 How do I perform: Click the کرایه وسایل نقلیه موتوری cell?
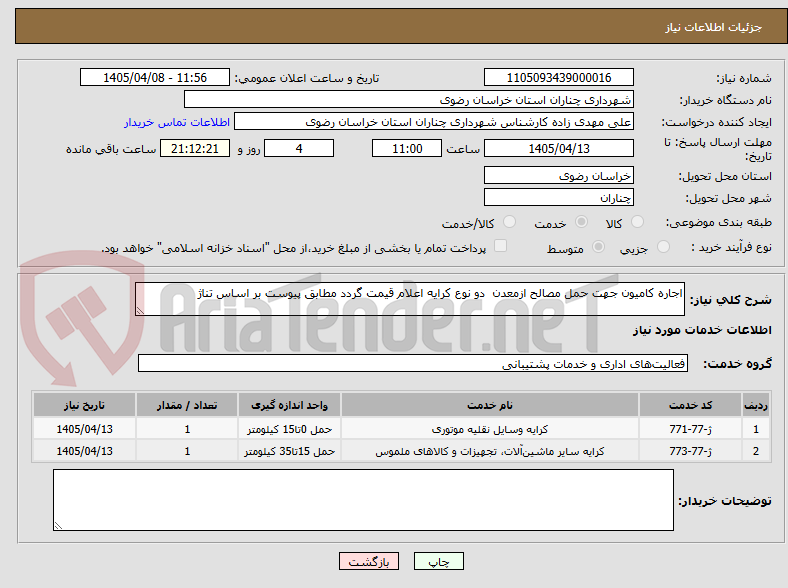(490, 429)
